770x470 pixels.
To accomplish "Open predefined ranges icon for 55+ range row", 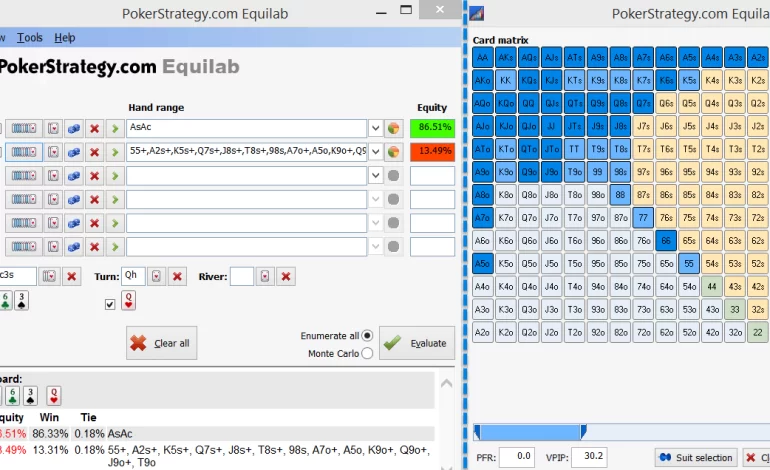I will pyautogui.click(x=24, y=152).
